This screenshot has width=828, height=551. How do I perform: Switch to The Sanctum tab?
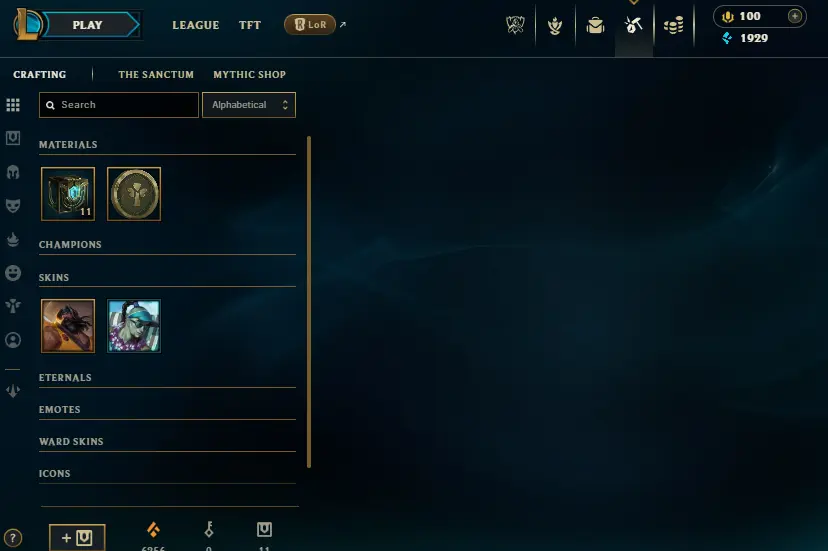[x=156, y=74]
